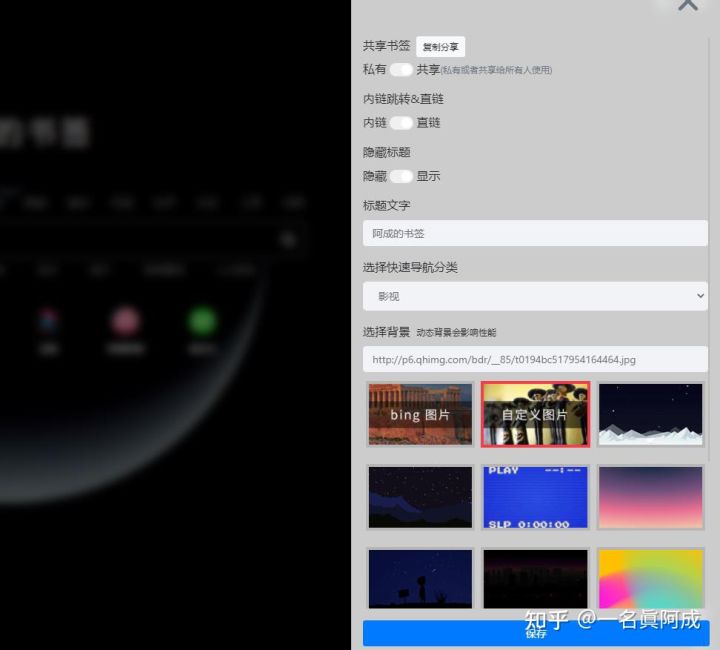
Task: Toggle the 隐藏/显示 title switch
Action: (401, 176)
